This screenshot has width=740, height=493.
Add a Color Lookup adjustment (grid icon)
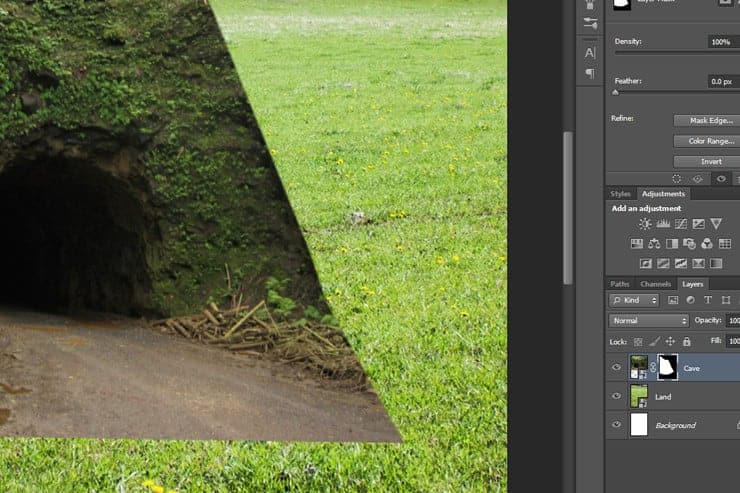click(724, 243)
